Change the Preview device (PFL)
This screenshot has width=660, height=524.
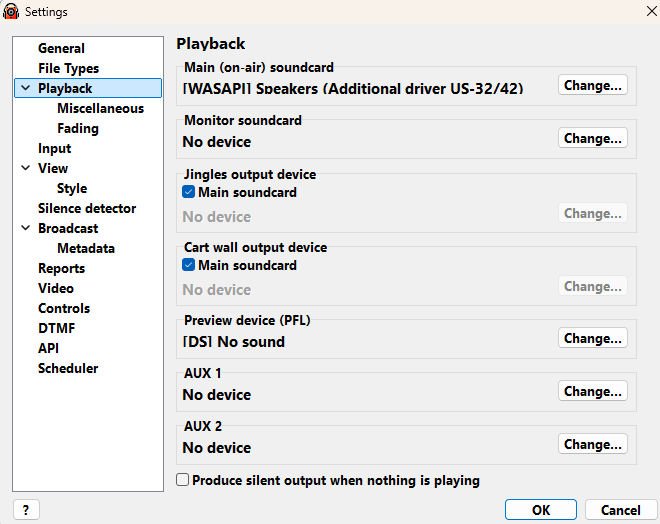click(x=593, y=338)
